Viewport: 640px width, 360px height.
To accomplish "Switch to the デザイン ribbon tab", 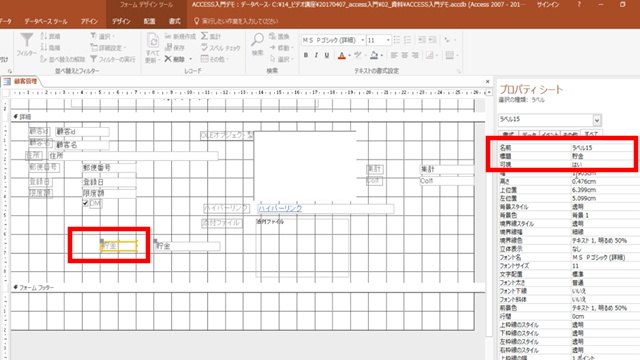I will pyautogui.click(x=121, y=21).
